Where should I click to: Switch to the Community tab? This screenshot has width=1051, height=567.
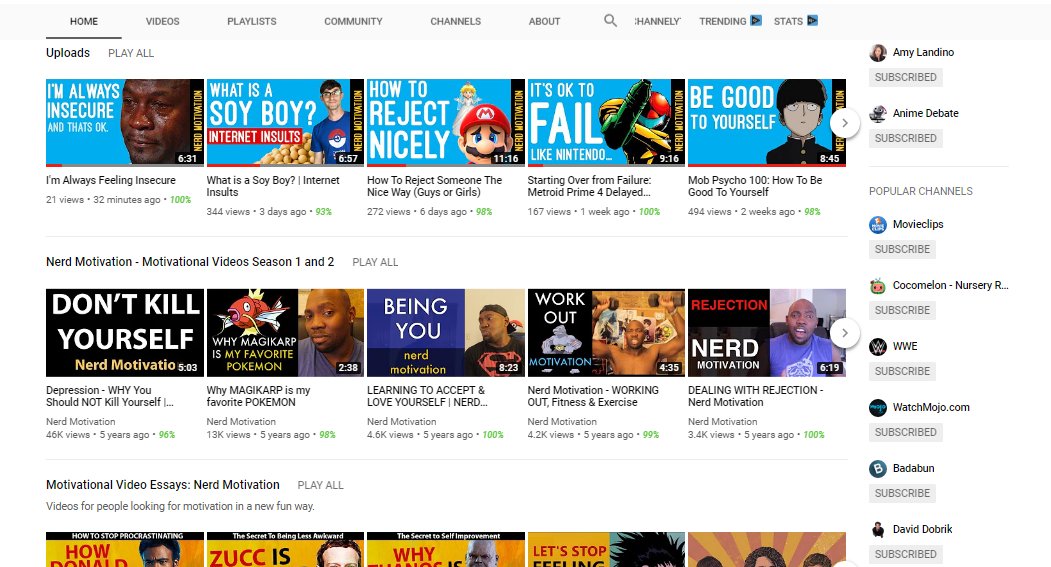pyautogui.click(x=353, y=21)
